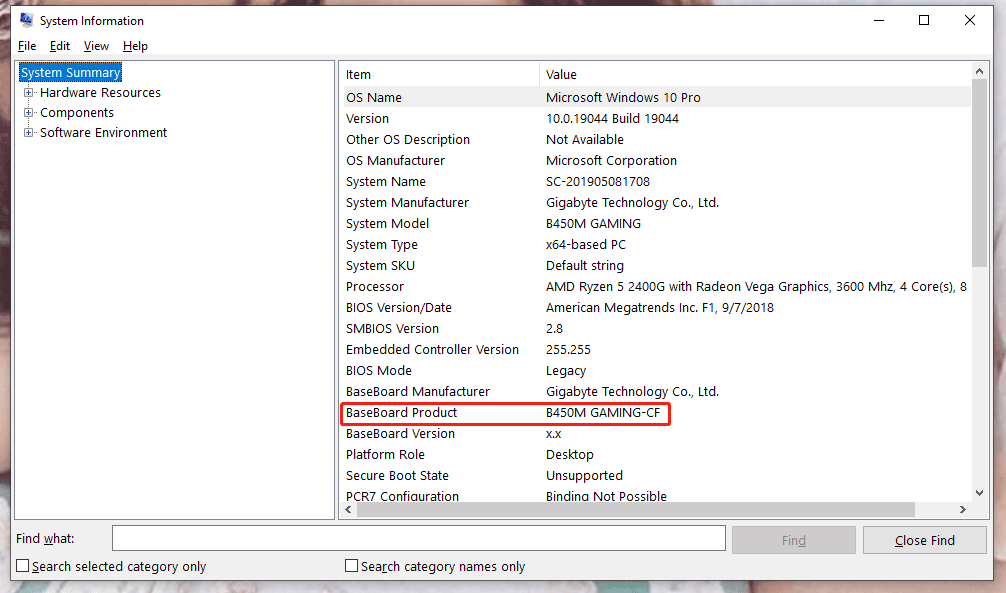
Task: Click the left arrow of the horizontal scrollbar
Action: click(x=348, y=510)
